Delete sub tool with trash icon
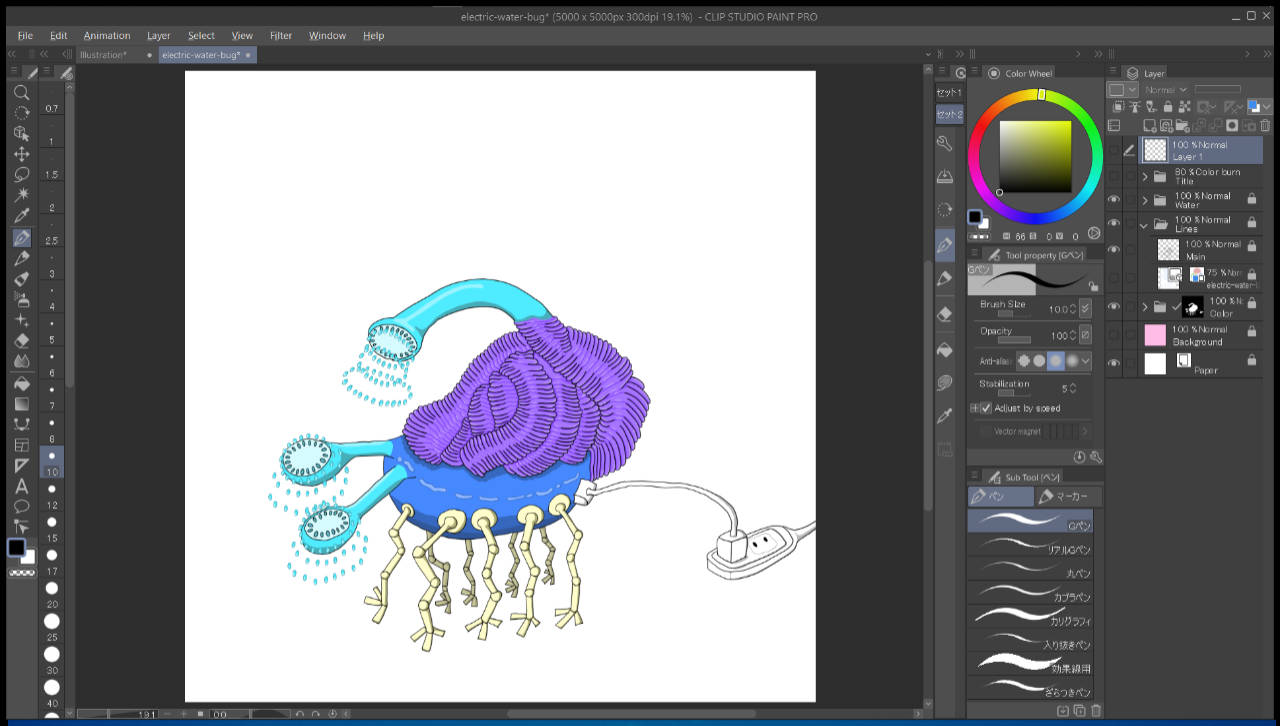Viewport: 1280px width, 726px height. click(x=1096, y=711)
